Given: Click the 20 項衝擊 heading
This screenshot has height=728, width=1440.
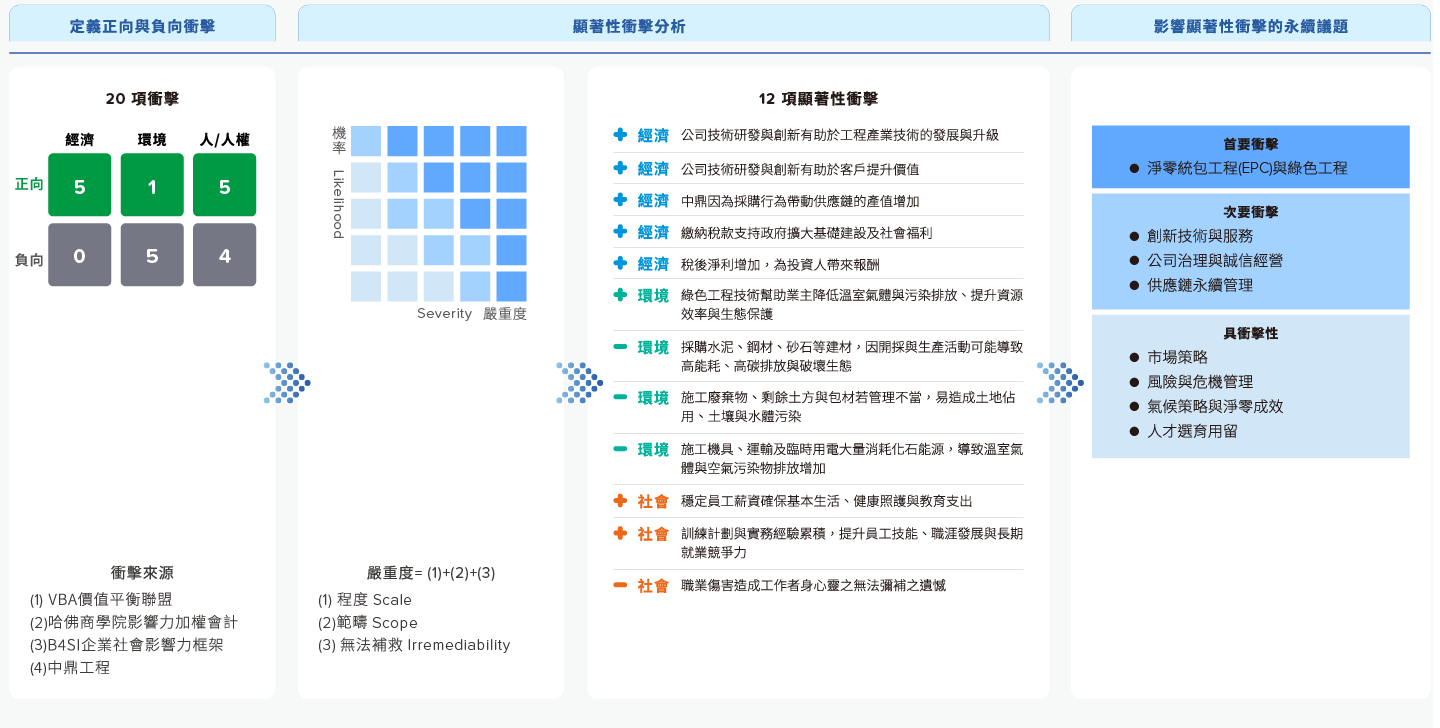Looking at the screenshot, I should tap(142, 99).
